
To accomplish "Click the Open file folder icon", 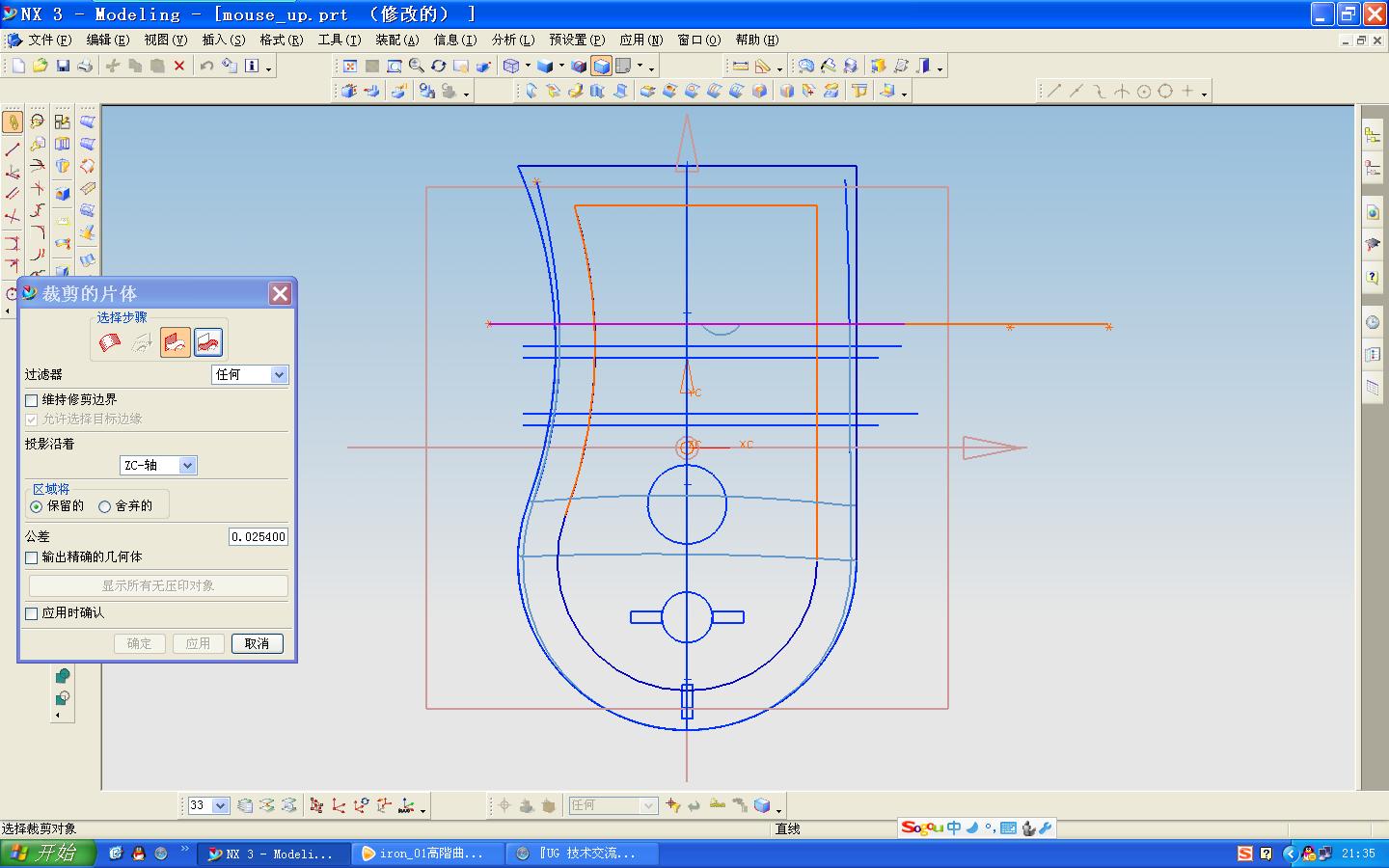I will click(40, 66).
